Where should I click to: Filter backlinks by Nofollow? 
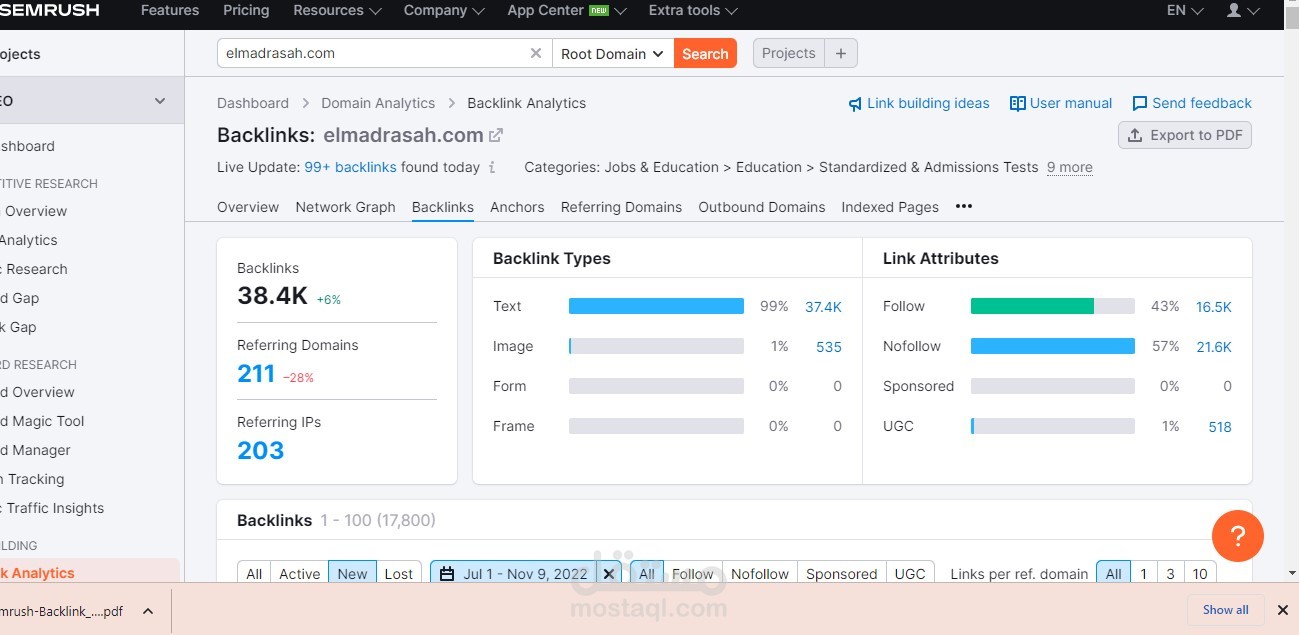pyautogui.click(x=760, y=573)
